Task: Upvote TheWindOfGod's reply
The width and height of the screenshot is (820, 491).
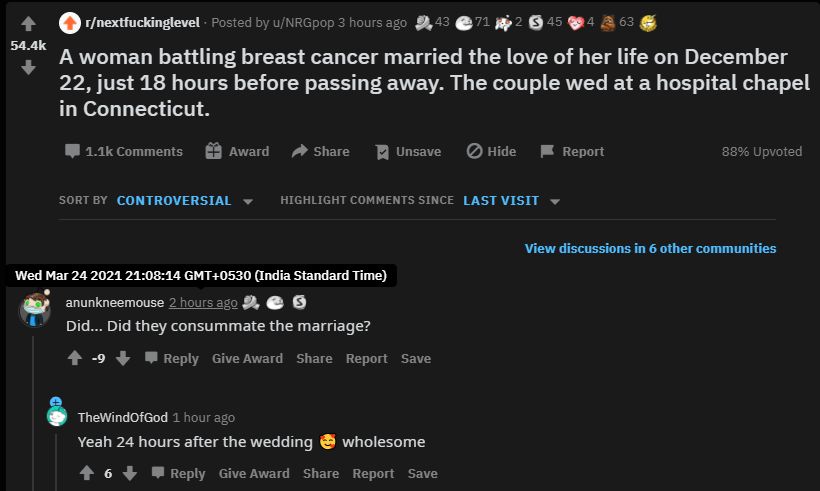Action: pos(87,473)
